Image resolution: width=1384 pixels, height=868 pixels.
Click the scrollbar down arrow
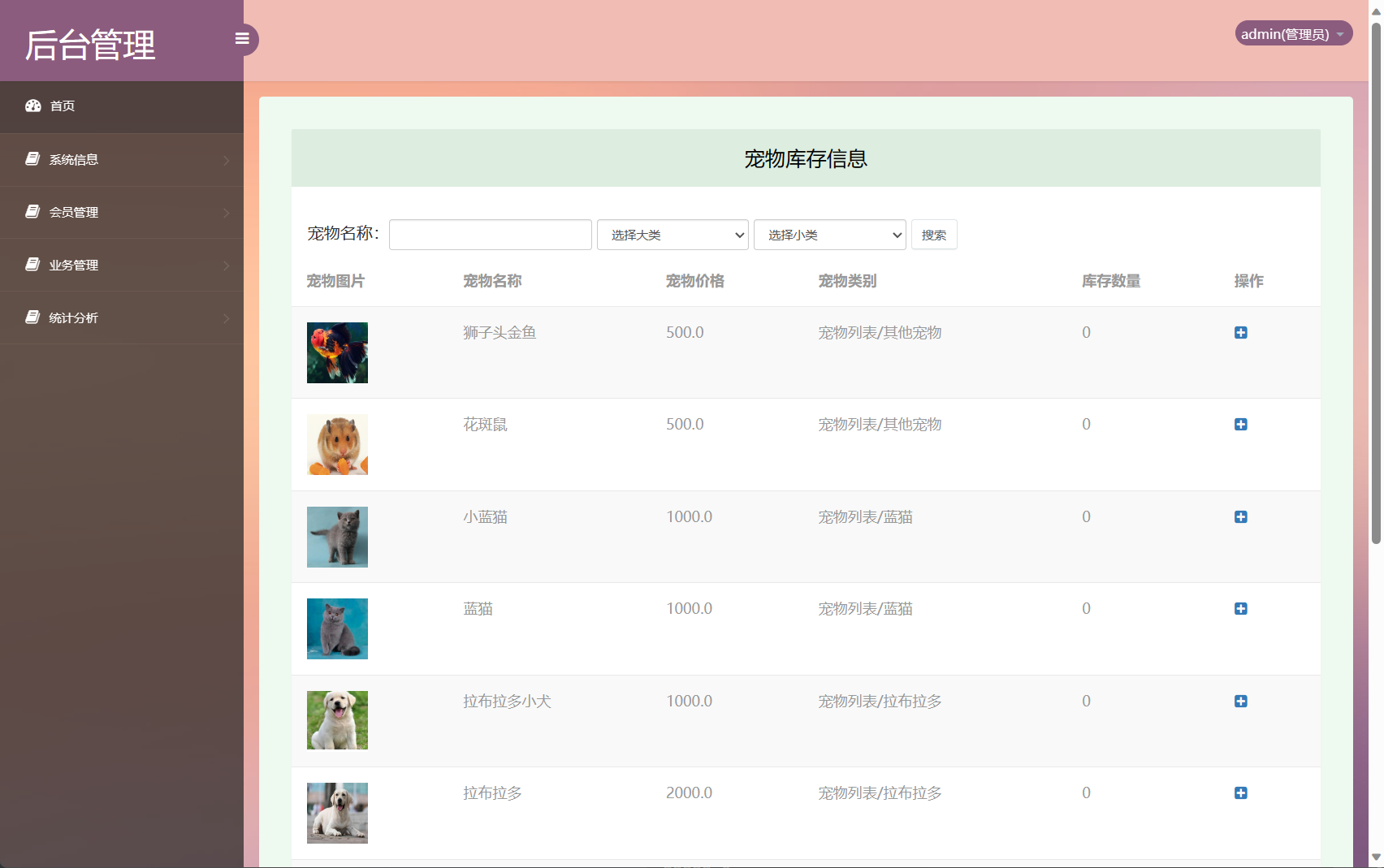tap(1376, 857)
